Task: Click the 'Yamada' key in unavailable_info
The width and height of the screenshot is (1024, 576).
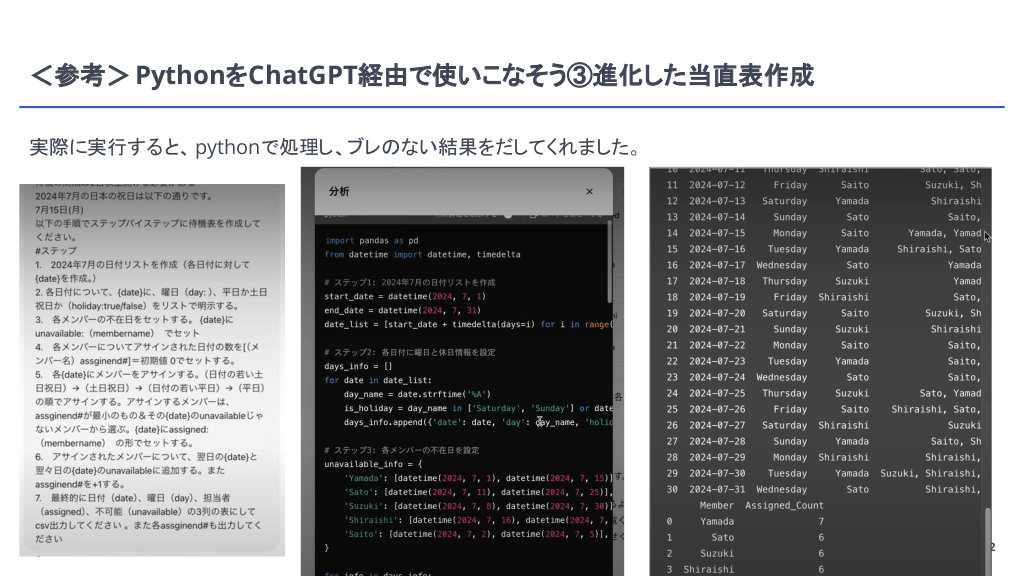Action: click(x=361, y=478)
